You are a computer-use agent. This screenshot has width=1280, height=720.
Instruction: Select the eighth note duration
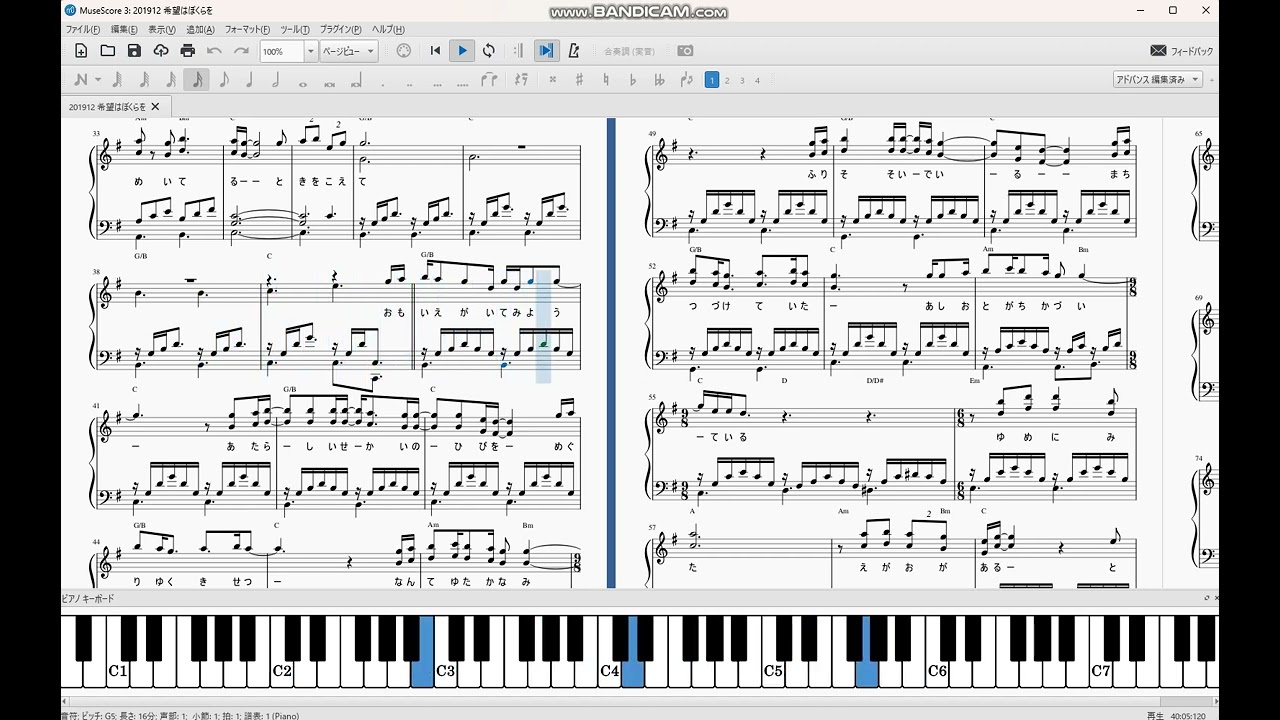pyautogui.click(x=223, y=80)
